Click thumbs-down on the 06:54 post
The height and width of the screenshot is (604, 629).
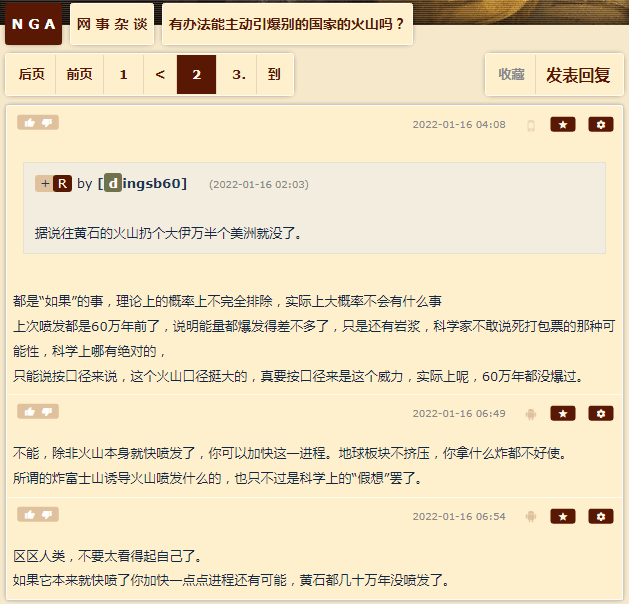coord(47,515)
